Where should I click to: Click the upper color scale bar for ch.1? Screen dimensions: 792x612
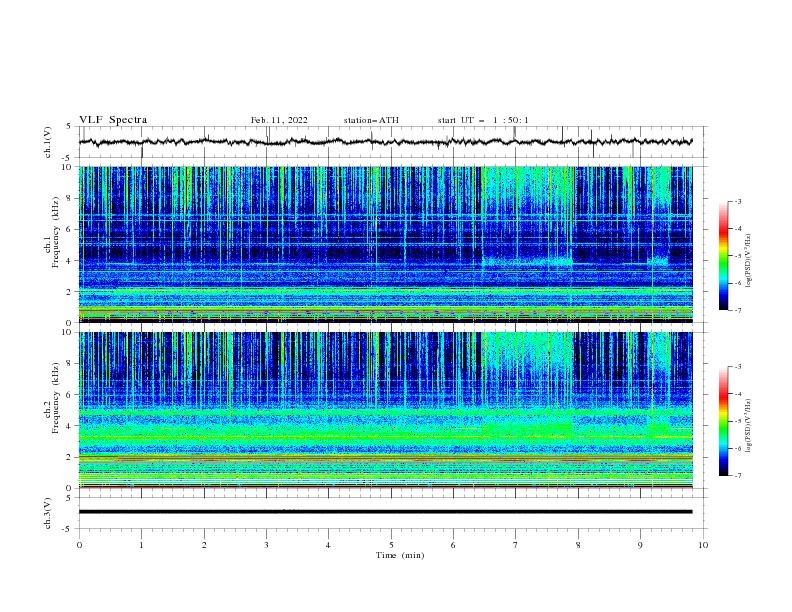point(723,255)
